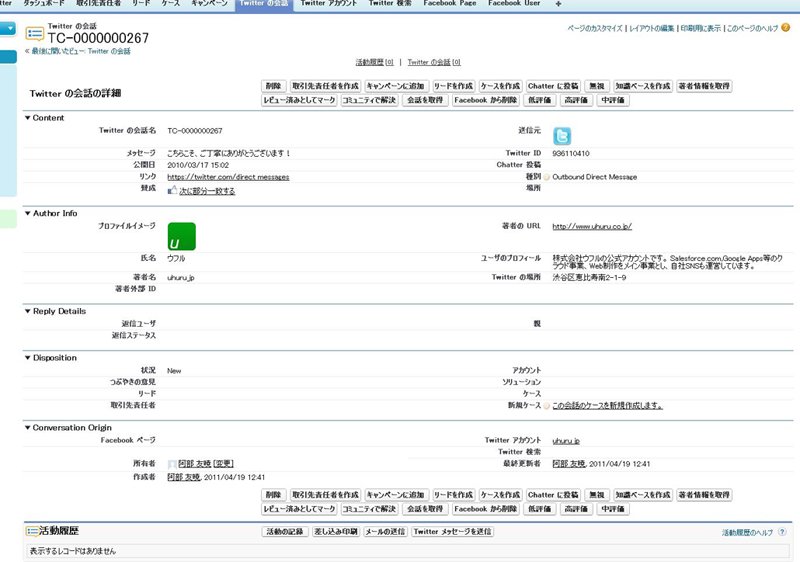800x562 pixels.
Task: Click the 活動履歴 section icon
Action: pos(33,531)
